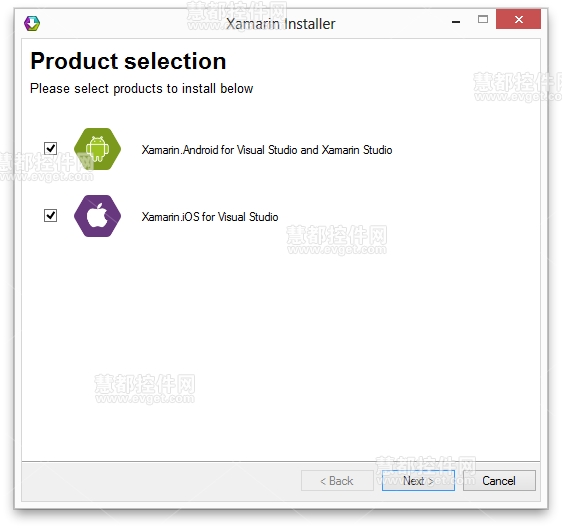
Task: Click the purple Apple hexagon icon
Action: [x=97, y=216]
